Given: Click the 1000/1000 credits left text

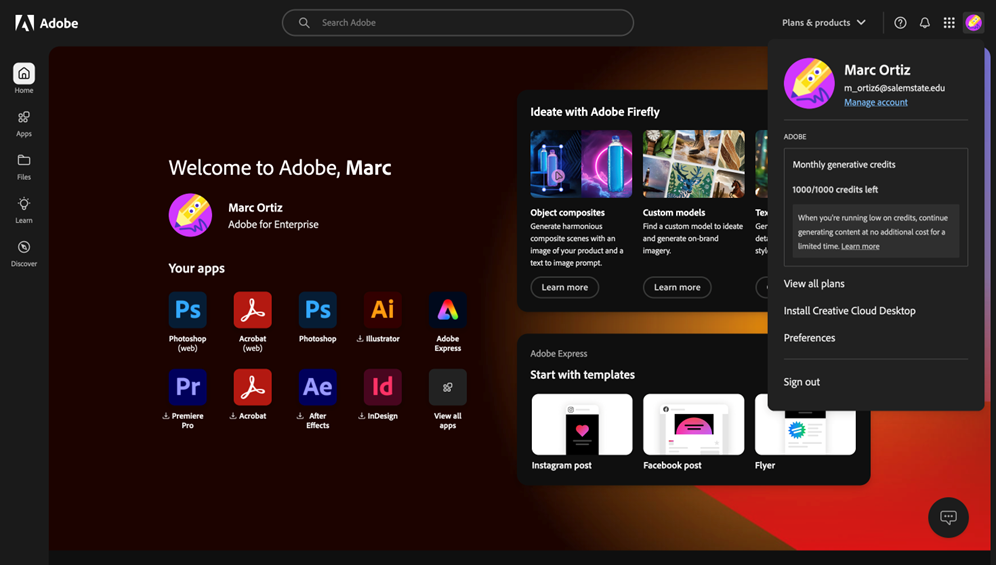Looking at the screenshot, I should (835, 189).
